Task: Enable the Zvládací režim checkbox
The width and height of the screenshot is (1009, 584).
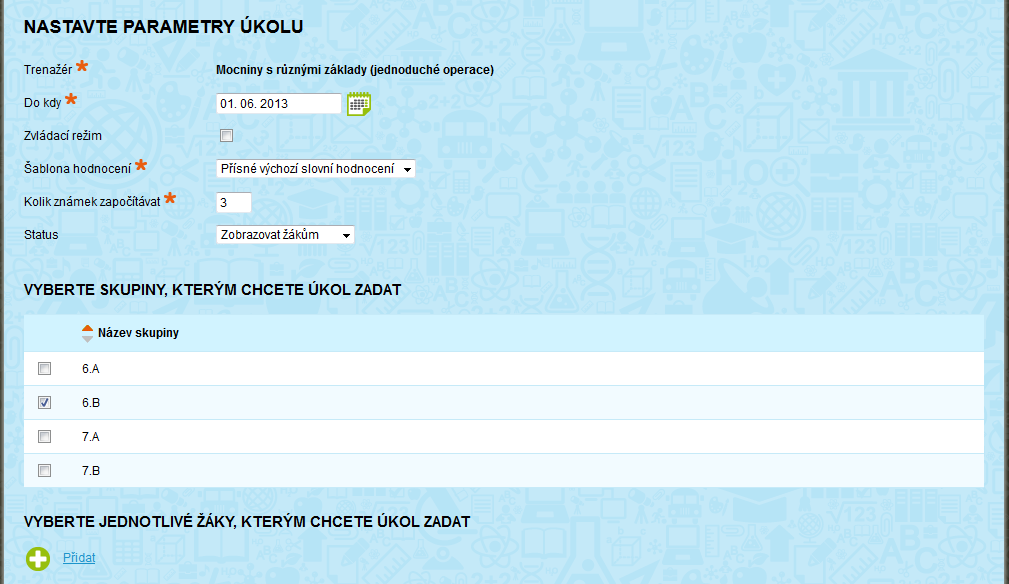Action: click(x=227, y=136)
